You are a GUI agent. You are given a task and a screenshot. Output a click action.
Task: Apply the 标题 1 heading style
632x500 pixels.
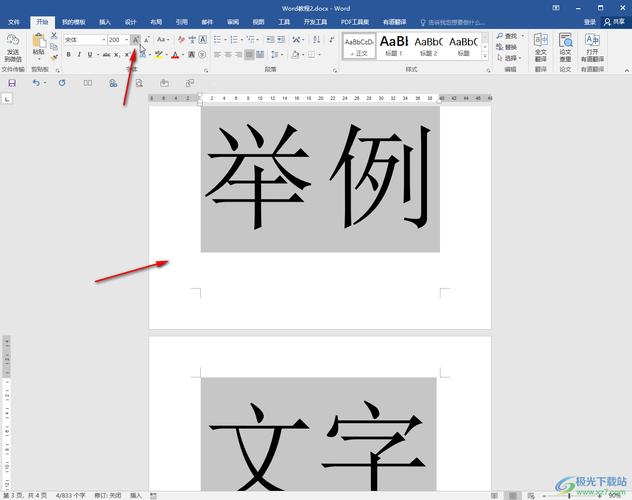[394, 46]
